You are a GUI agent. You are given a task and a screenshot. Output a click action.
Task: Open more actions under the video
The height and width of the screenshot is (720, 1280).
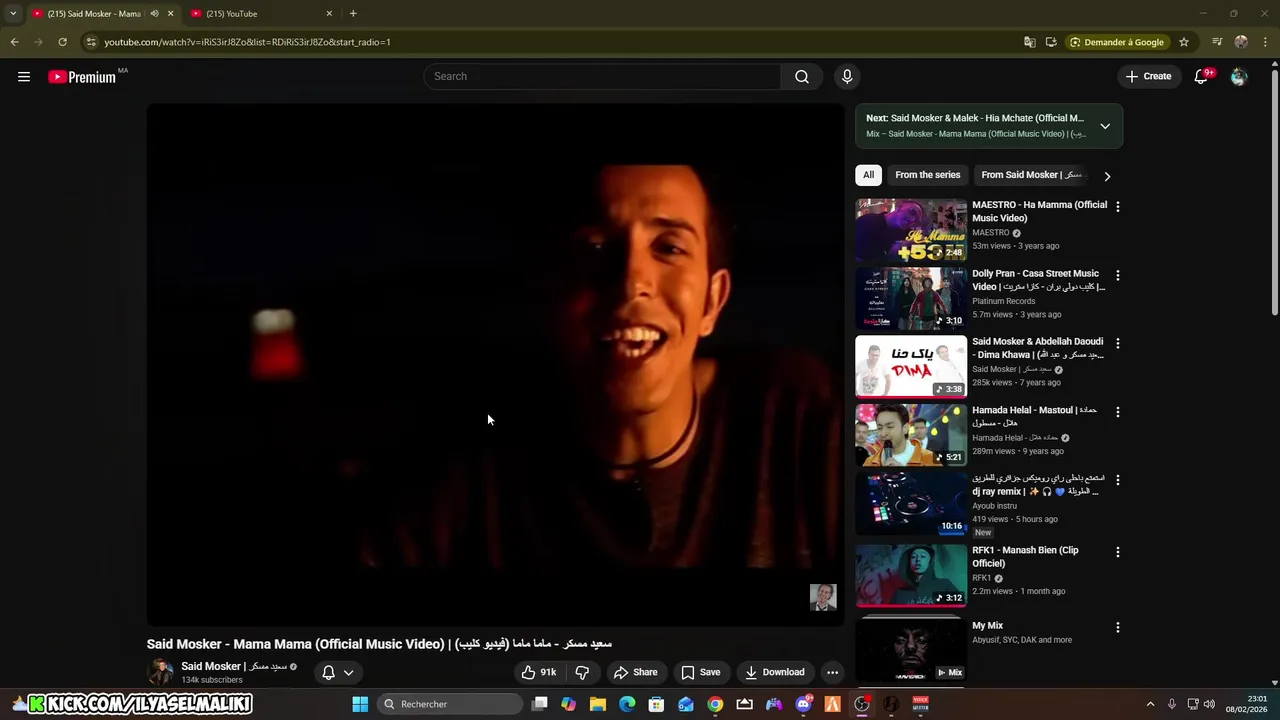tap(832, 672)
